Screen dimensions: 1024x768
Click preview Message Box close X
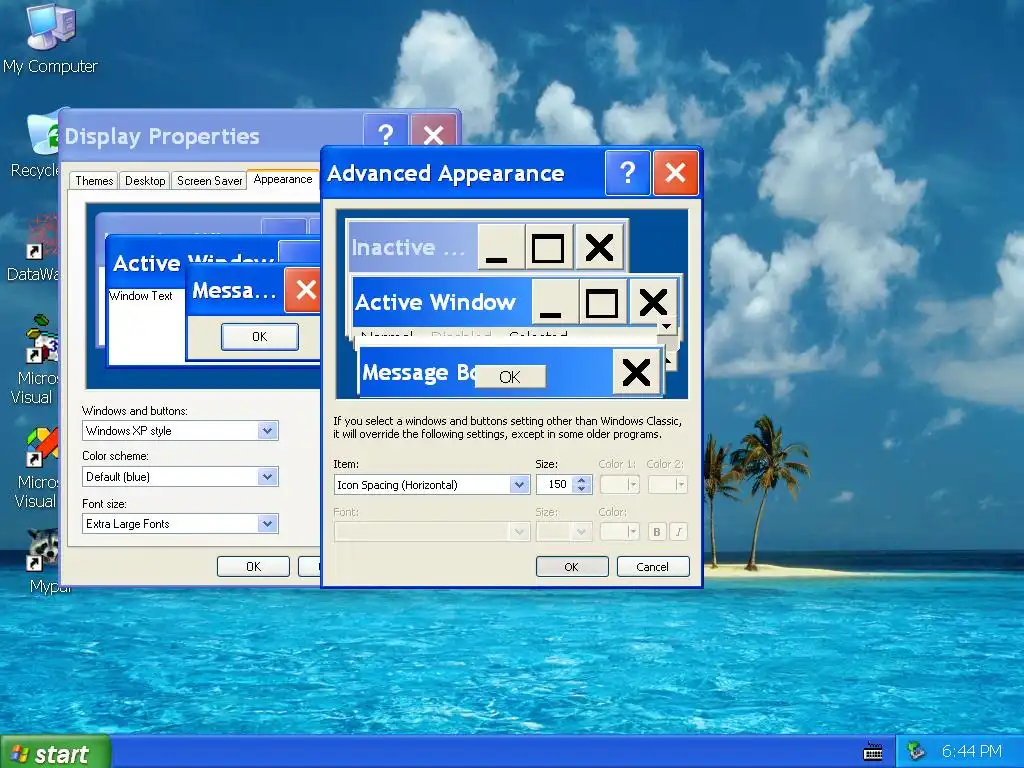tap(635, 372)
